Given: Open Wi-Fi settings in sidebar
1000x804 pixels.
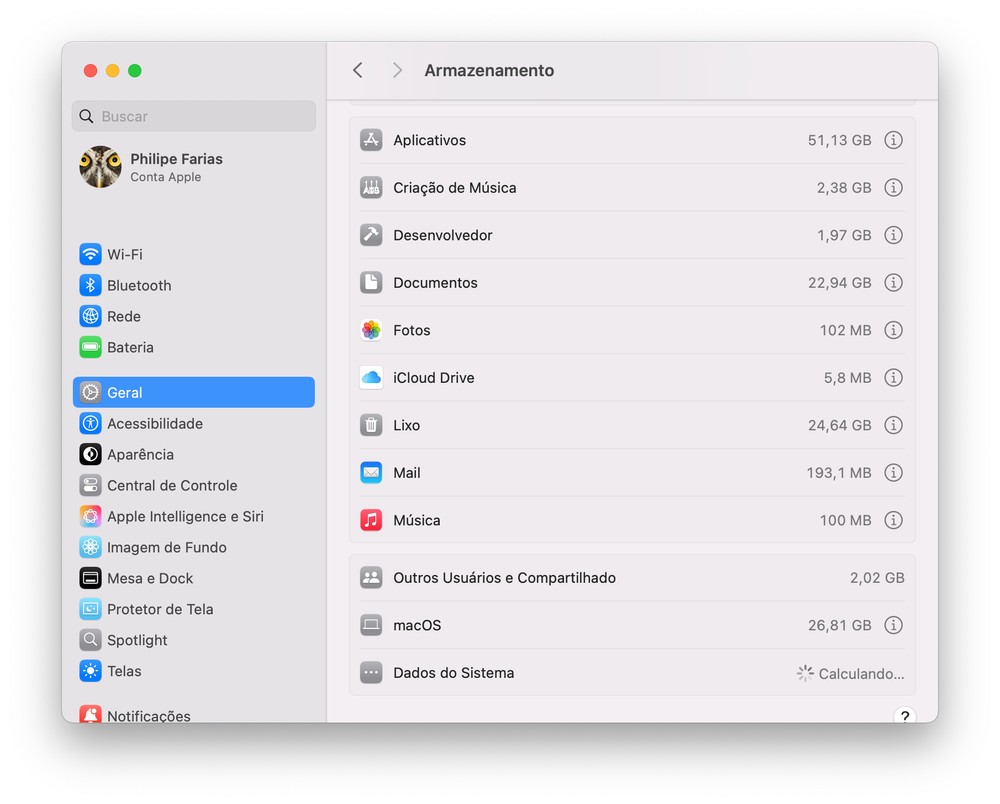Looking at the screenshot, I should (x=124, y=254).
